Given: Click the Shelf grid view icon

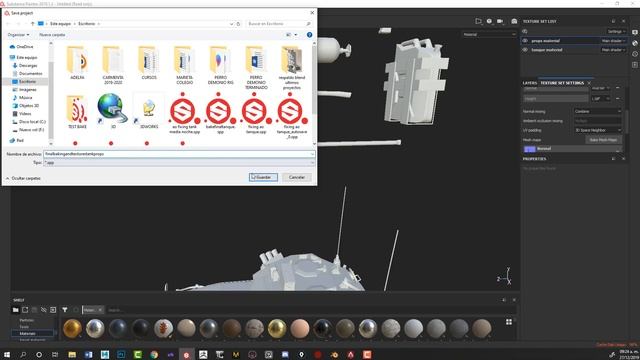Looking at the screenshot, I should tap(509, 322).
